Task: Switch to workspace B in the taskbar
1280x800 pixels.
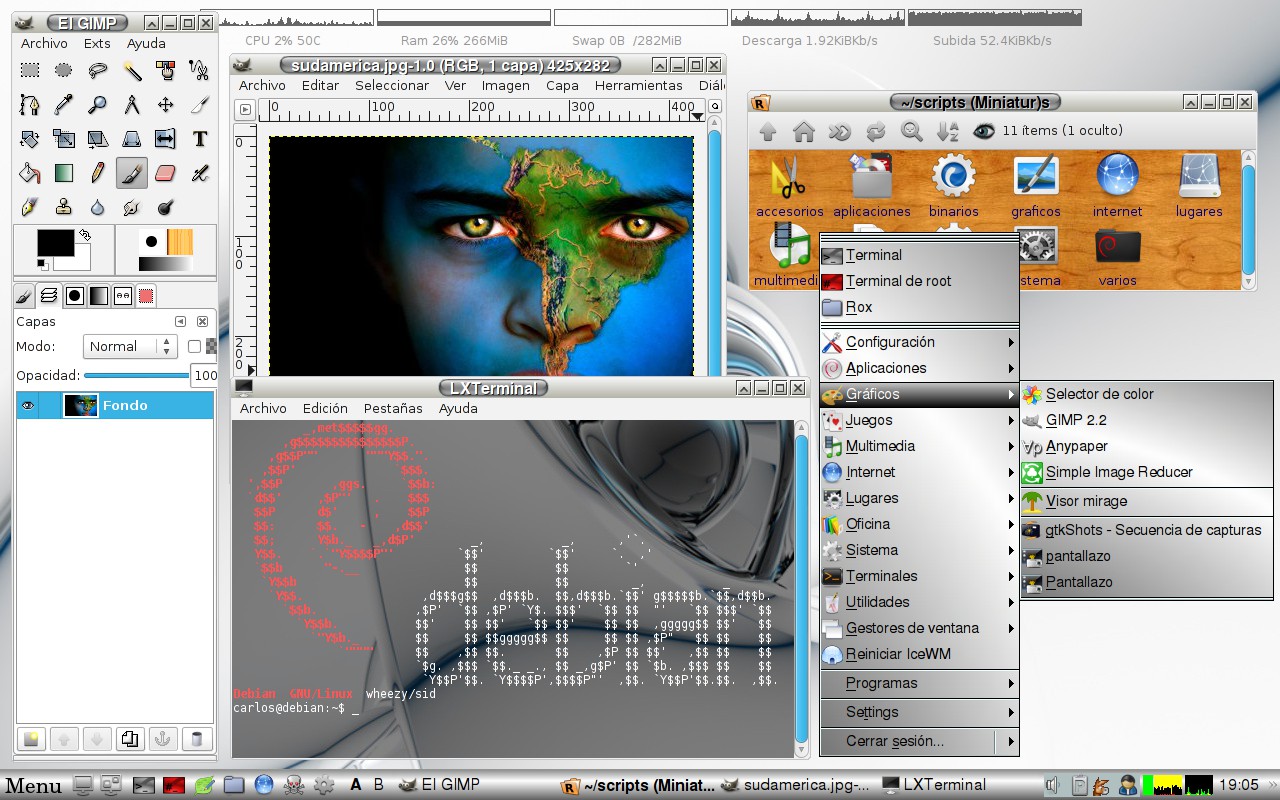Action: click(x=378, y=785)
